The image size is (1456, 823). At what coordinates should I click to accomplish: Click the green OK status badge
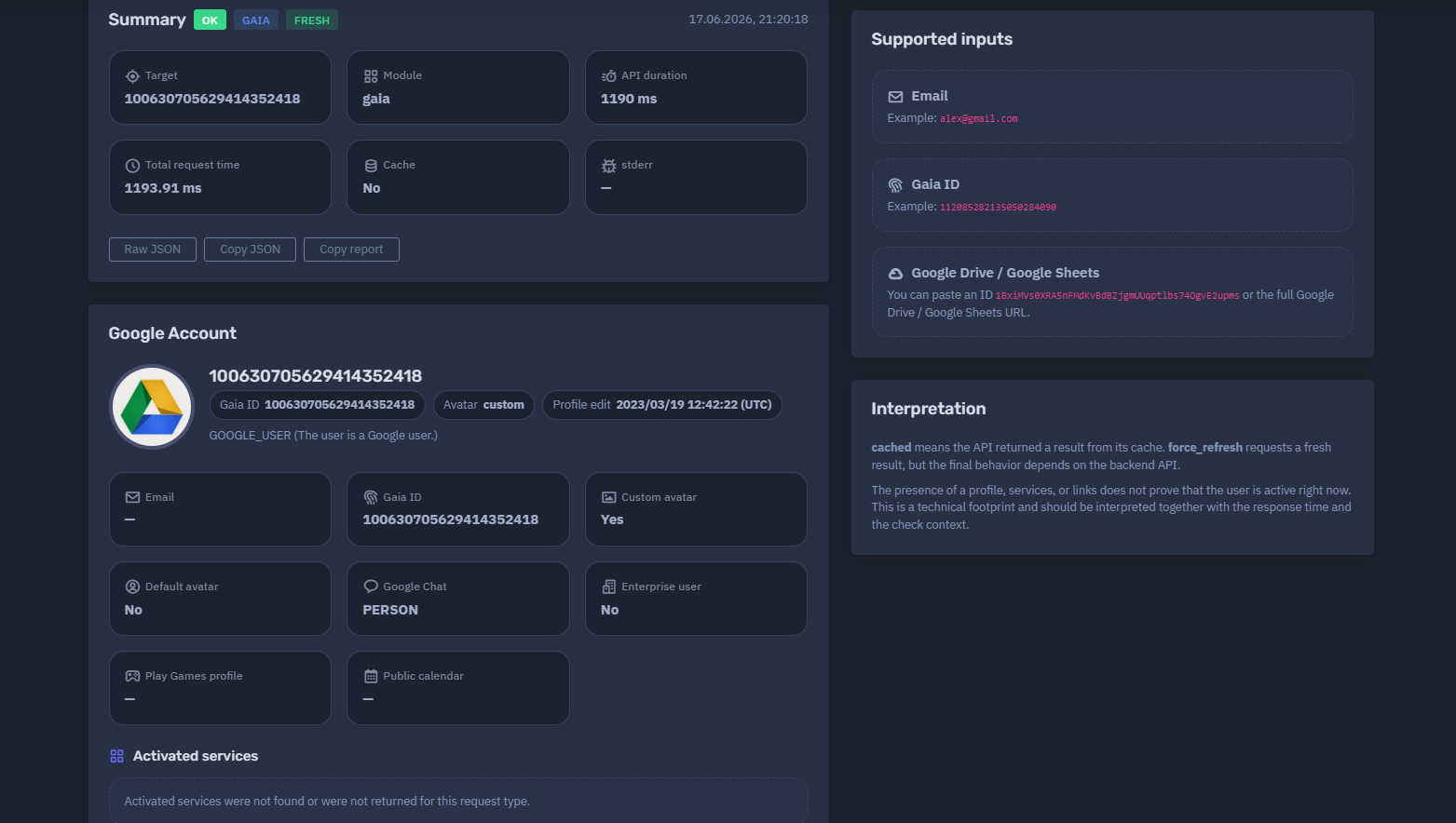pos(210,20)
